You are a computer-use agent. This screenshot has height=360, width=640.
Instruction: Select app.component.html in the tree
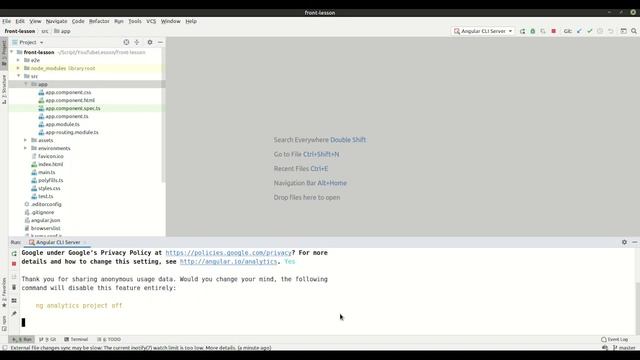70,100
